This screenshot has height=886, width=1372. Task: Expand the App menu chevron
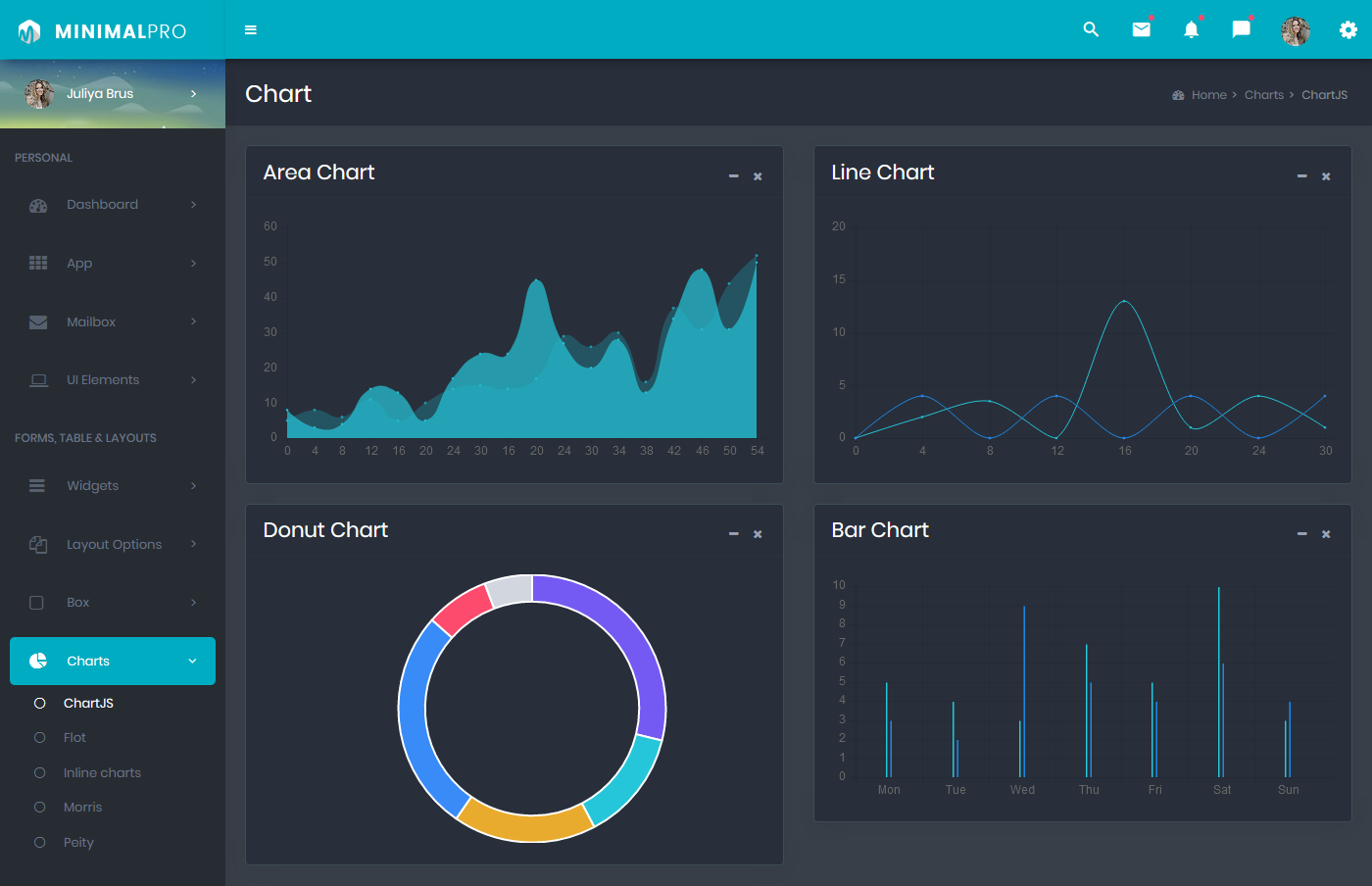[193, 263]
